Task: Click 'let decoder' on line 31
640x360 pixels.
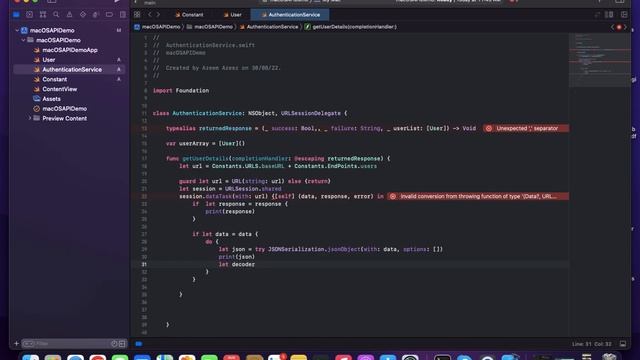Action: point(236,264)
